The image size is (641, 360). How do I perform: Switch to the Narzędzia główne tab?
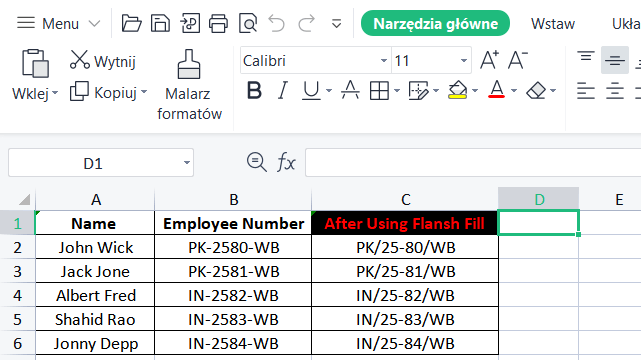click(x=435, y=23)
